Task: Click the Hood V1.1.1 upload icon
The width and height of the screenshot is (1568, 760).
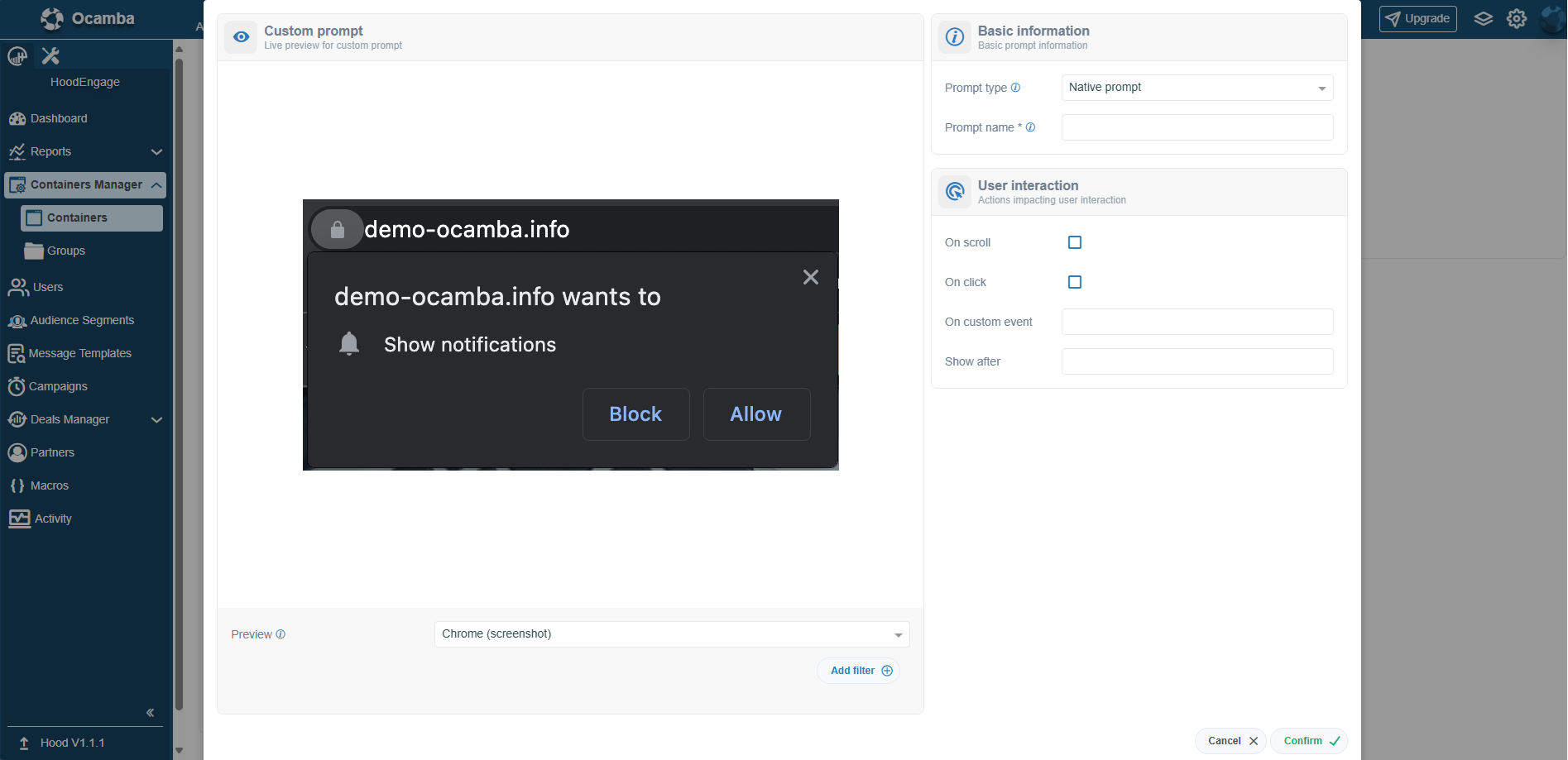Action: [x=24, y=743]
